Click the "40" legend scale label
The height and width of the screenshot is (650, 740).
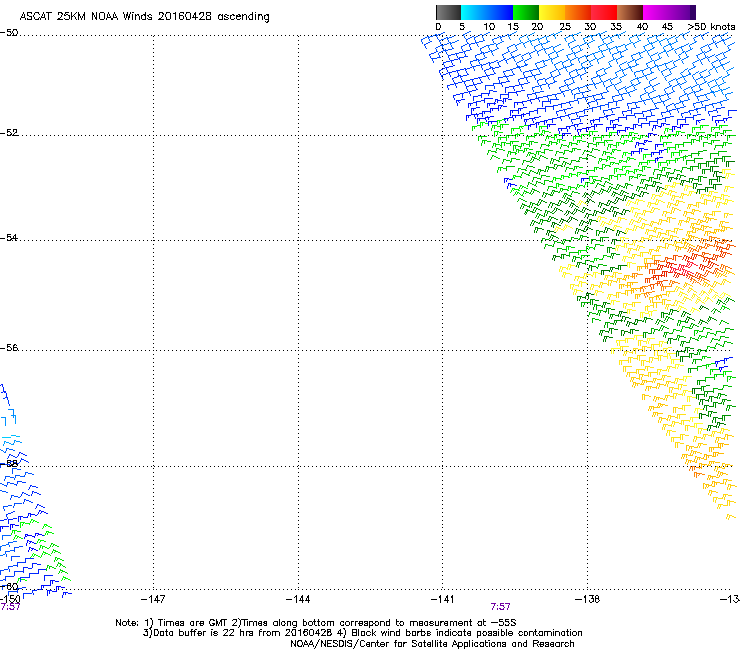[642, 26]
